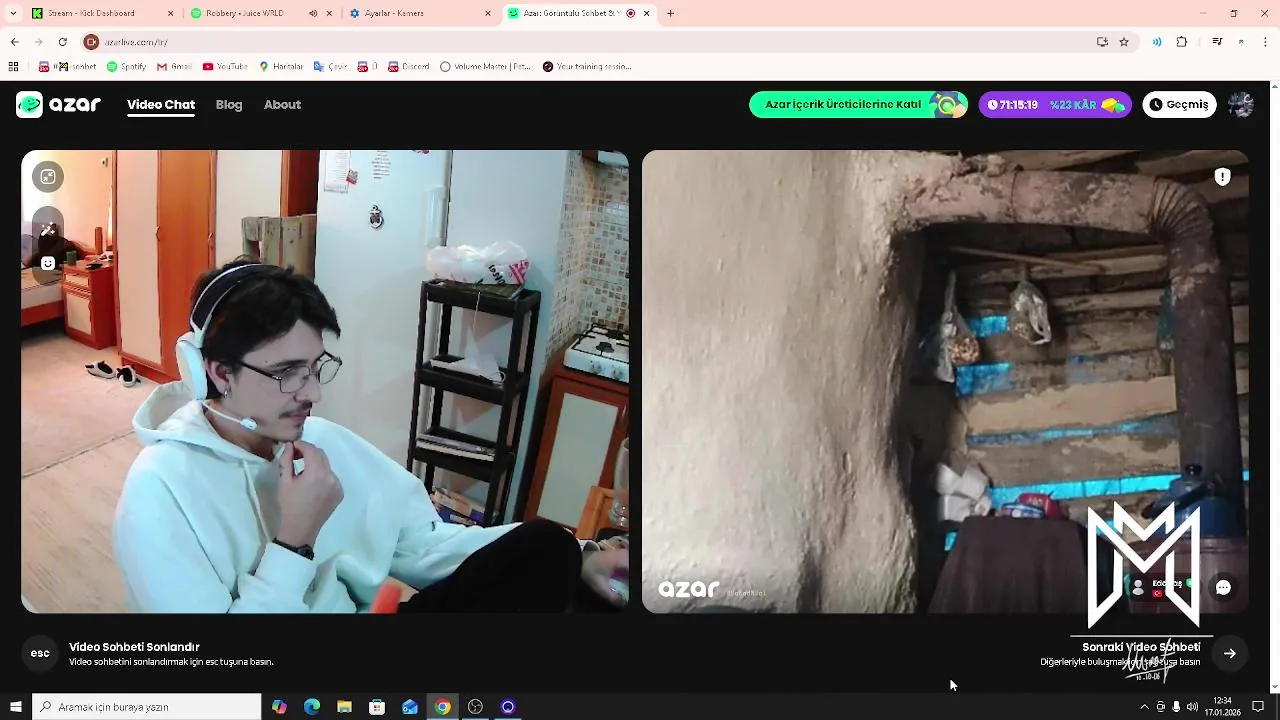Open the Spotify bookmark

click(x=126, y=67)
